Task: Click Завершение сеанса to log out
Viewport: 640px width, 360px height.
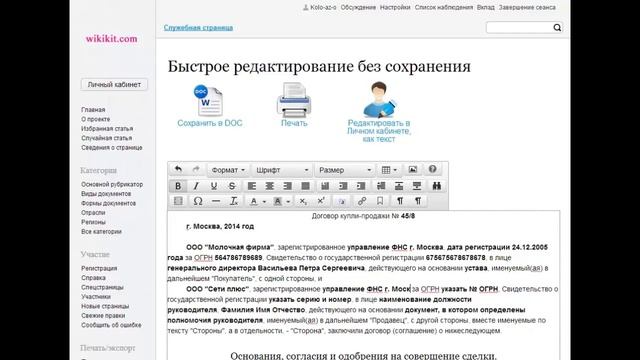Action: click(527, 7)
